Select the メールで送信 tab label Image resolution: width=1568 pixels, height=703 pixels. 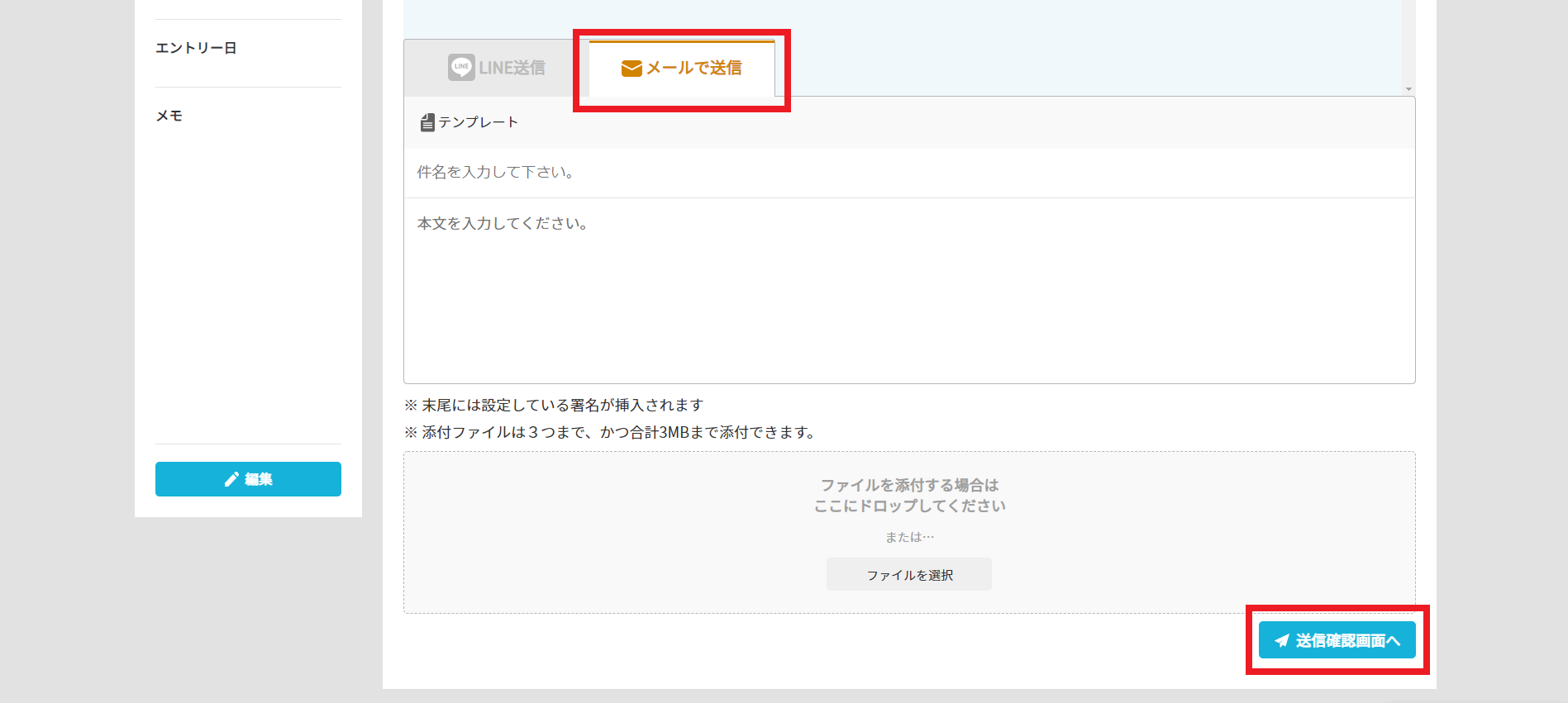693,68
